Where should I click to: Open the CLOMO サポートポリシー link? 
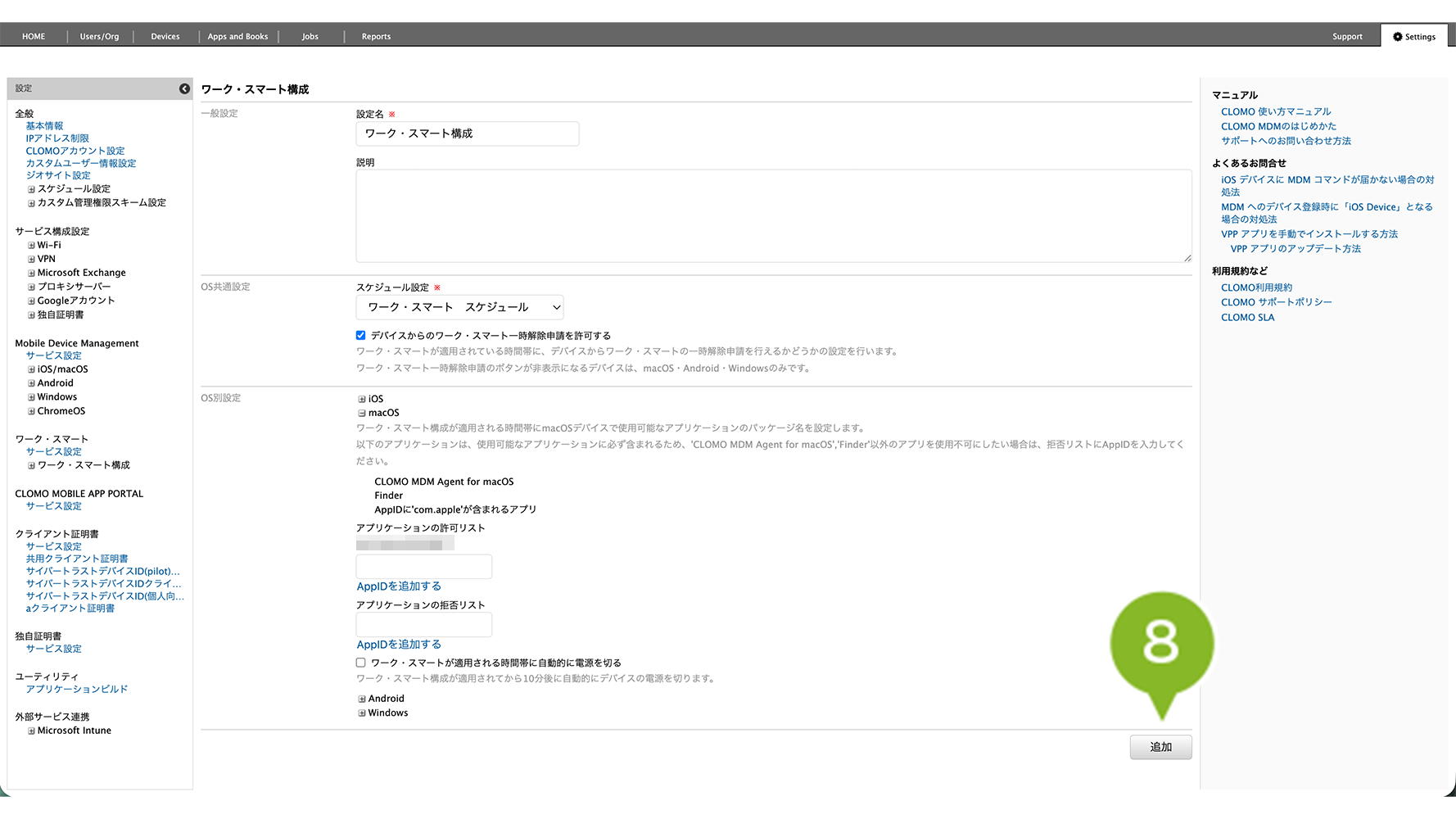coord(1276,302)
